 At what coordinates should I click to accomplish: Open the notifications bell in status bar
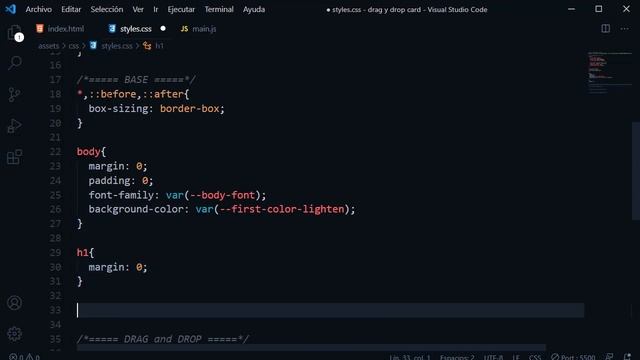628,357
